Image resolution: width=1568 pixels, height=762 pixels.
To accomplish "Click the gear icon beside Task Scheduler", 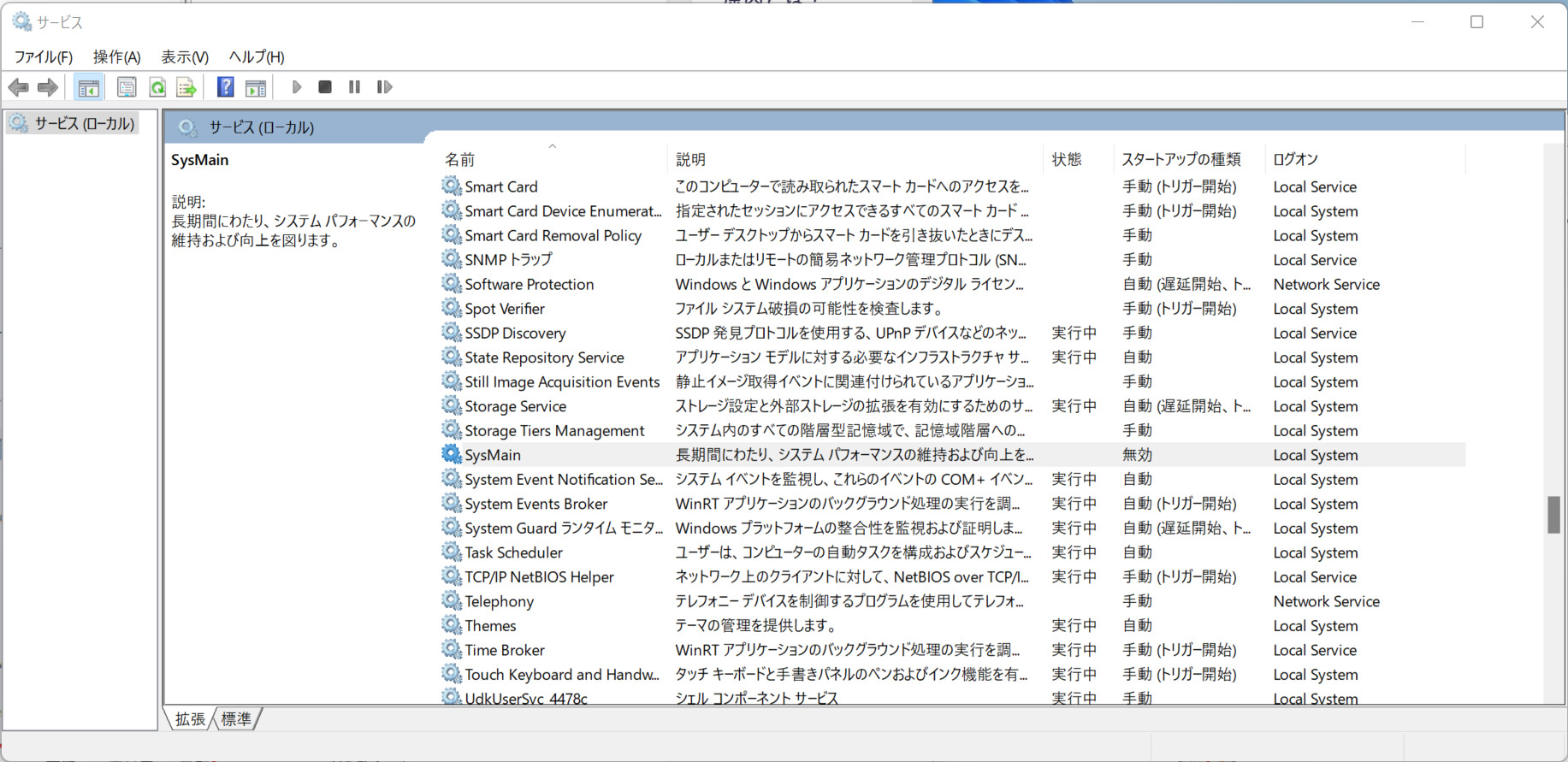I will 452,552.
